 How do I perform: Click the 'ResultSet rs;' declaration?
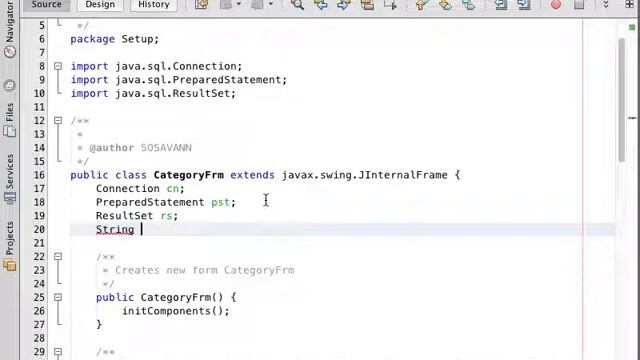[x=137, y=216]
